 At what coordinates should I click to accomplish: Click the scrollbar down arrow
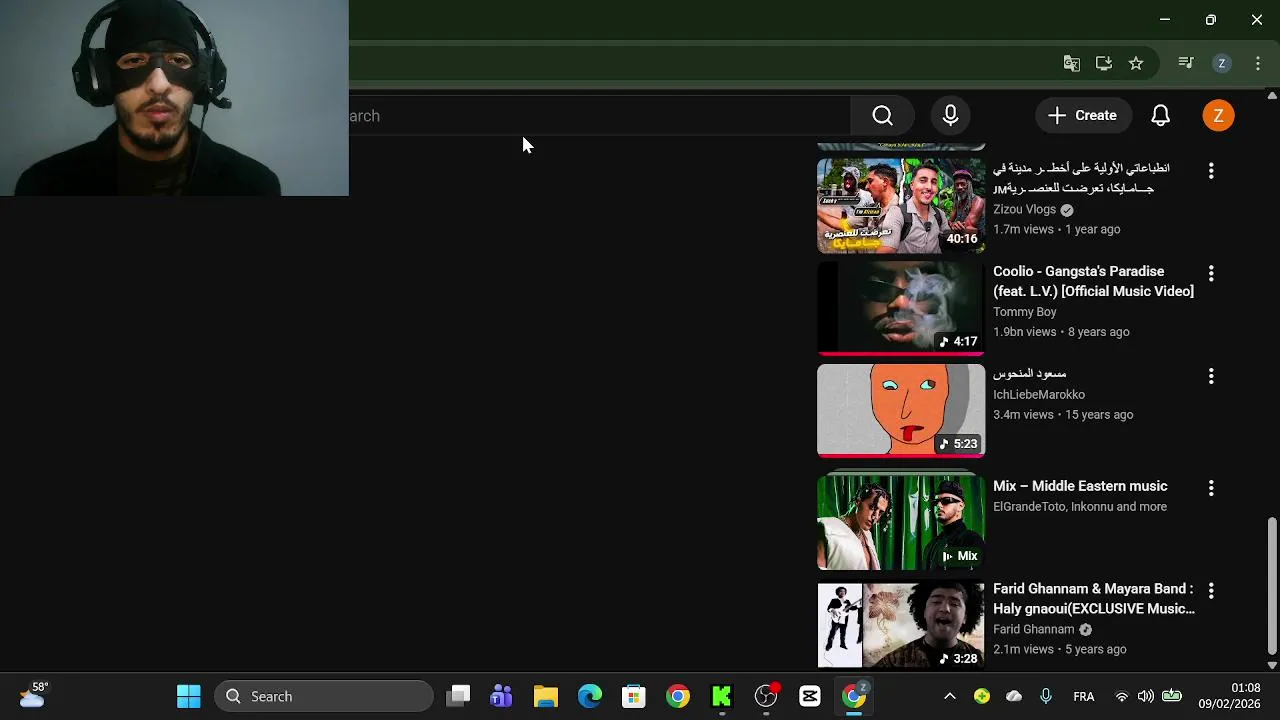[x=1272, y=665]
